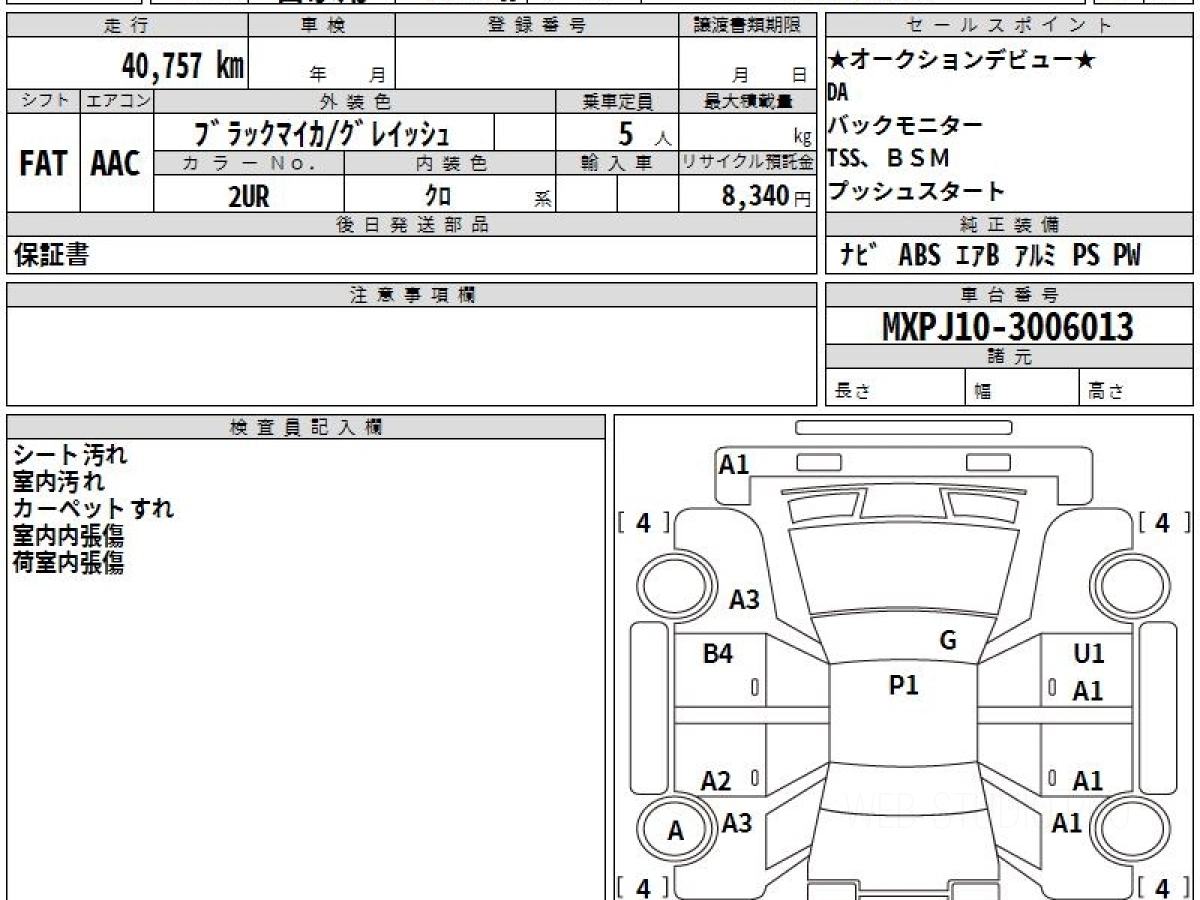Select the カラーNo. header
Screen dimensions: 1200x900
pyautogui.click(x=249, y=163)
